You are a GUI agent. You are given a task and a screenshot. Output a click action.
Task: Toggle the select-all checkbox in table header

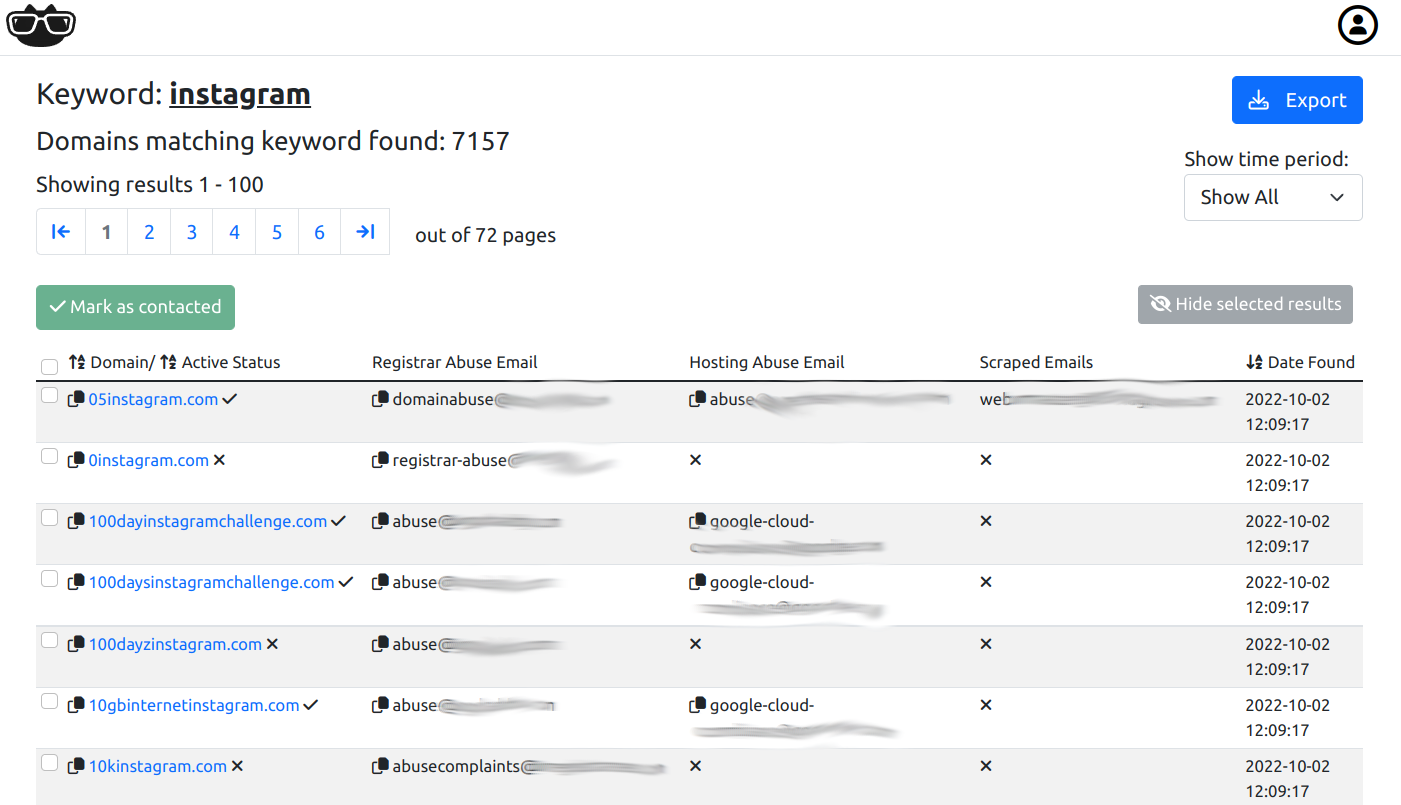click(x=49, y=367)
